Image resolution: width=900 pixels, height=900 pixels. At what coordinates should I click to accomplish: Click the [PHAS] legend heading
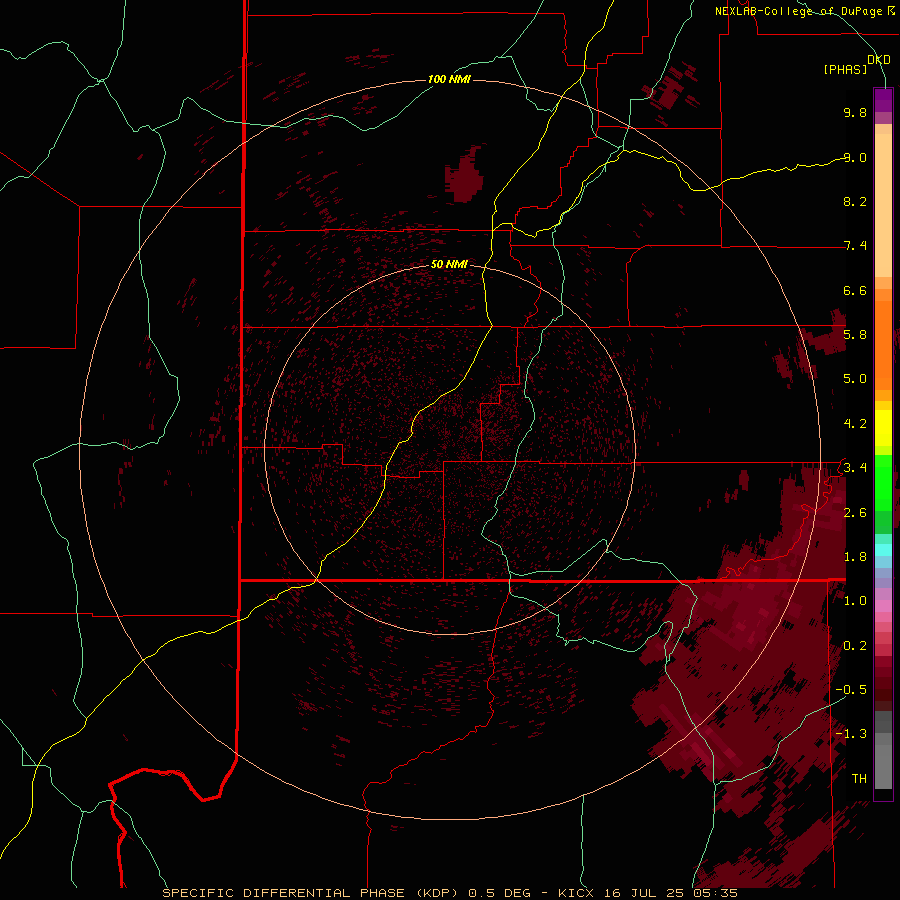pos(845,70)
